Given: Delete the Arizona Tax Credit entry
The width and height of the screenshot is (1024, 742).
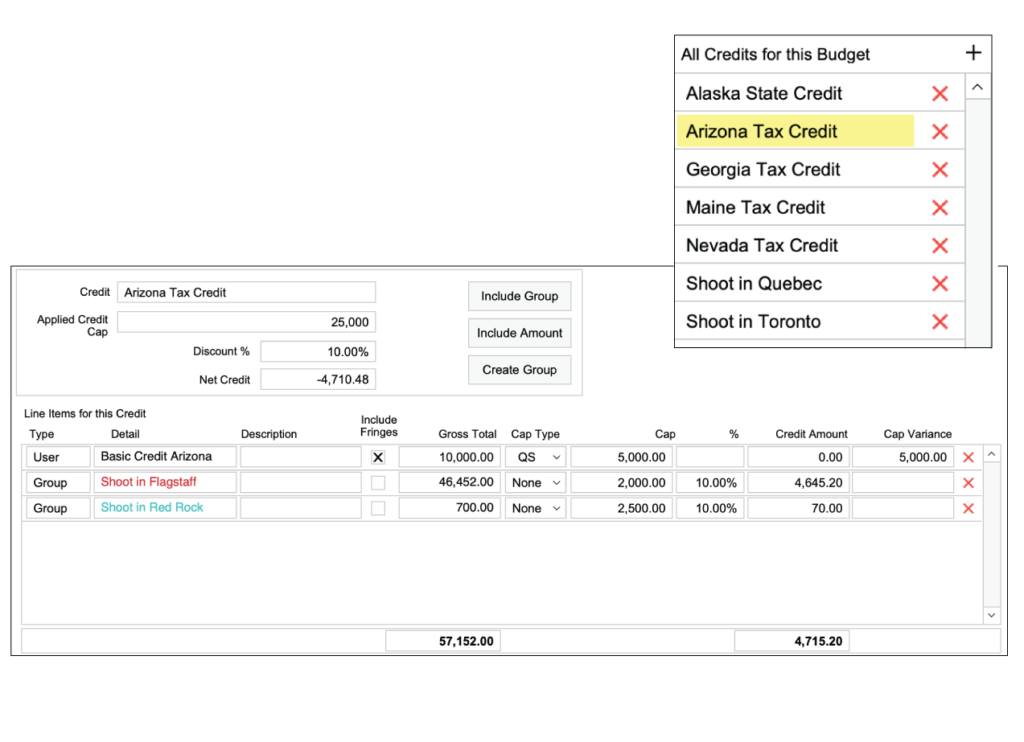Looking at the screenshot, I should tap(940, 131).
